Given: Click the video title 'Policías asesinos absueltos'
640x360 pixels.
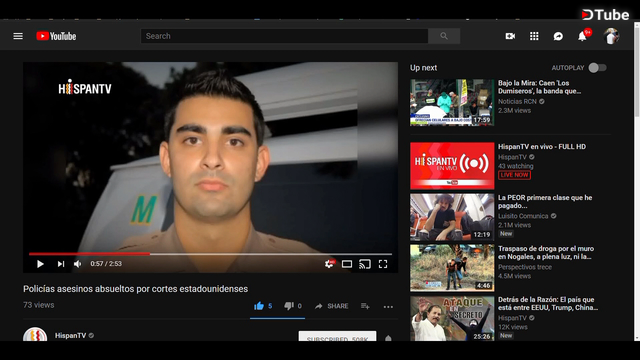Looking at the screenshot, I should [136, 289].
